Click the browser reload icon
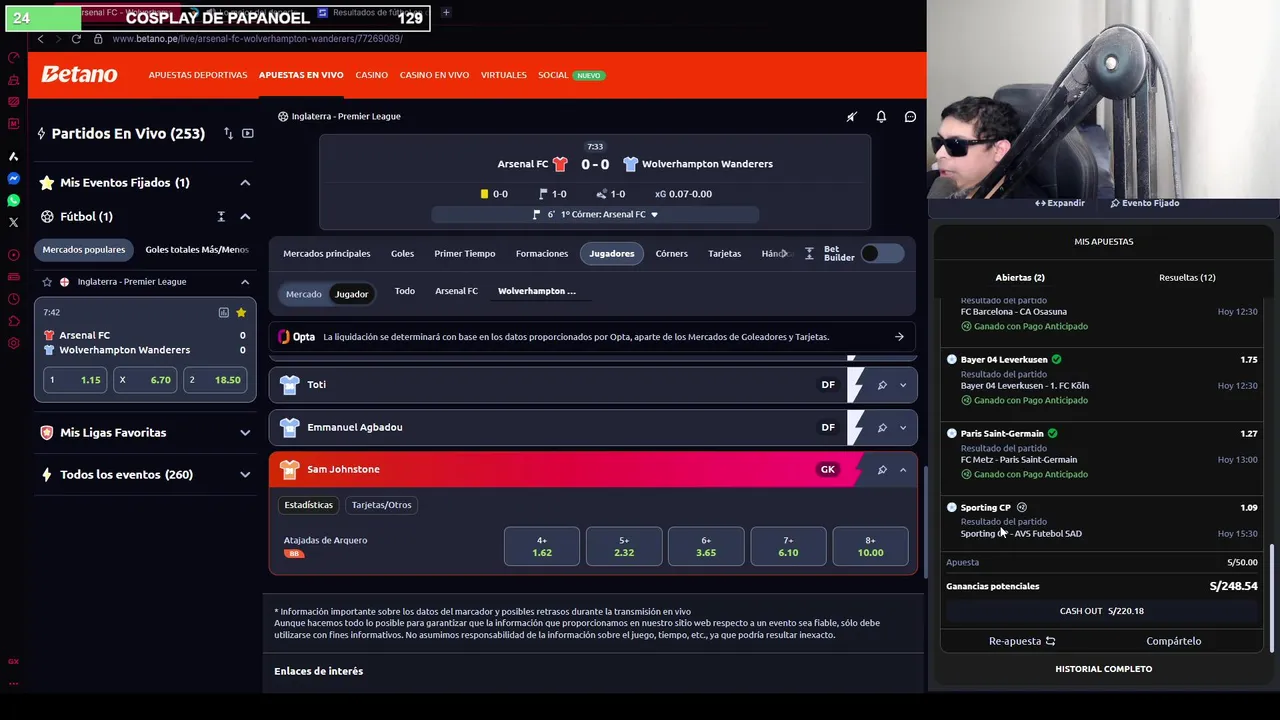 pos(76,39)
